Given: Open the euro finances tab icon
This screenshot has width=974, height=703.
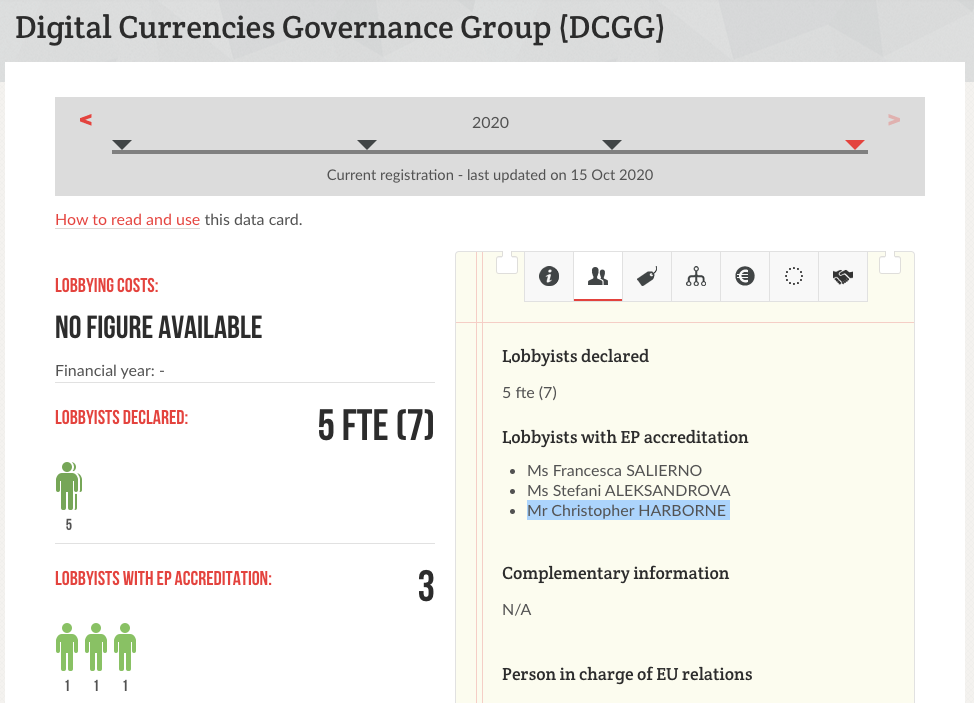Looking at the screenshot, I should pos(745,276).
